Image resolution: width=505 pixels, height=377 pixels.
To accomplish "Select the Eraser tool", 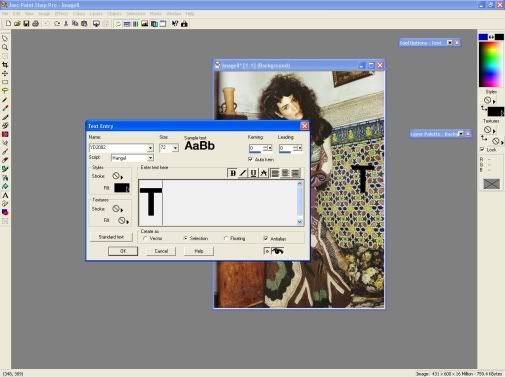I will [5, 160].
